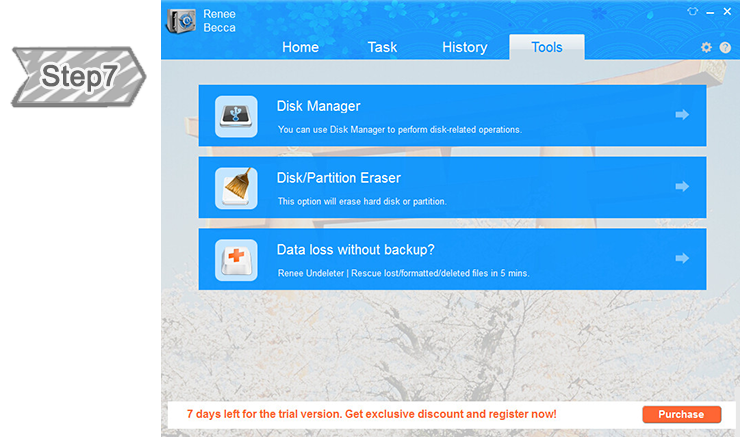
Task: Click the Step7 badge
Action: click(78, 77)
